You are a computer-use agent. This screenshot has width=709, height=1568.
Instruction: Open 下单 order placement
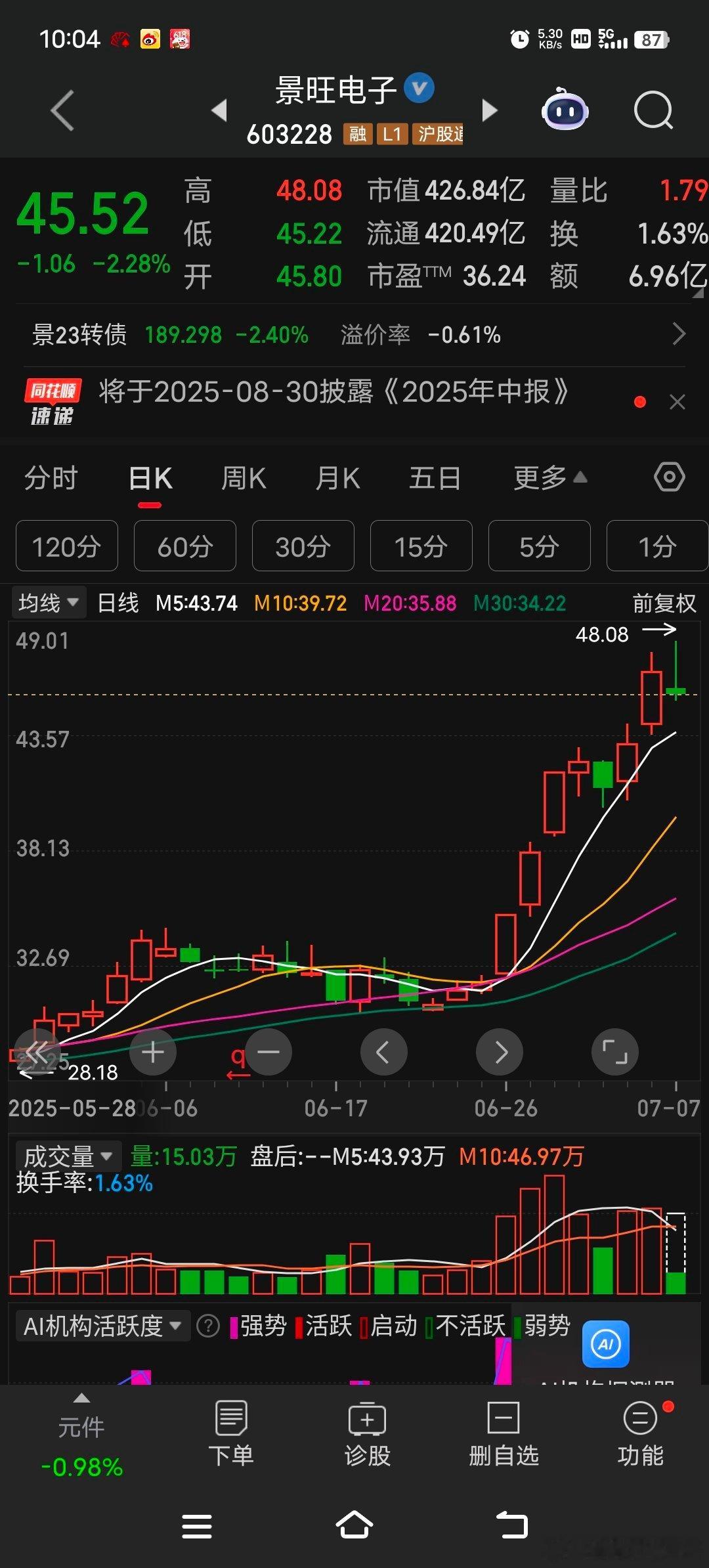[x=231, y=1433]
